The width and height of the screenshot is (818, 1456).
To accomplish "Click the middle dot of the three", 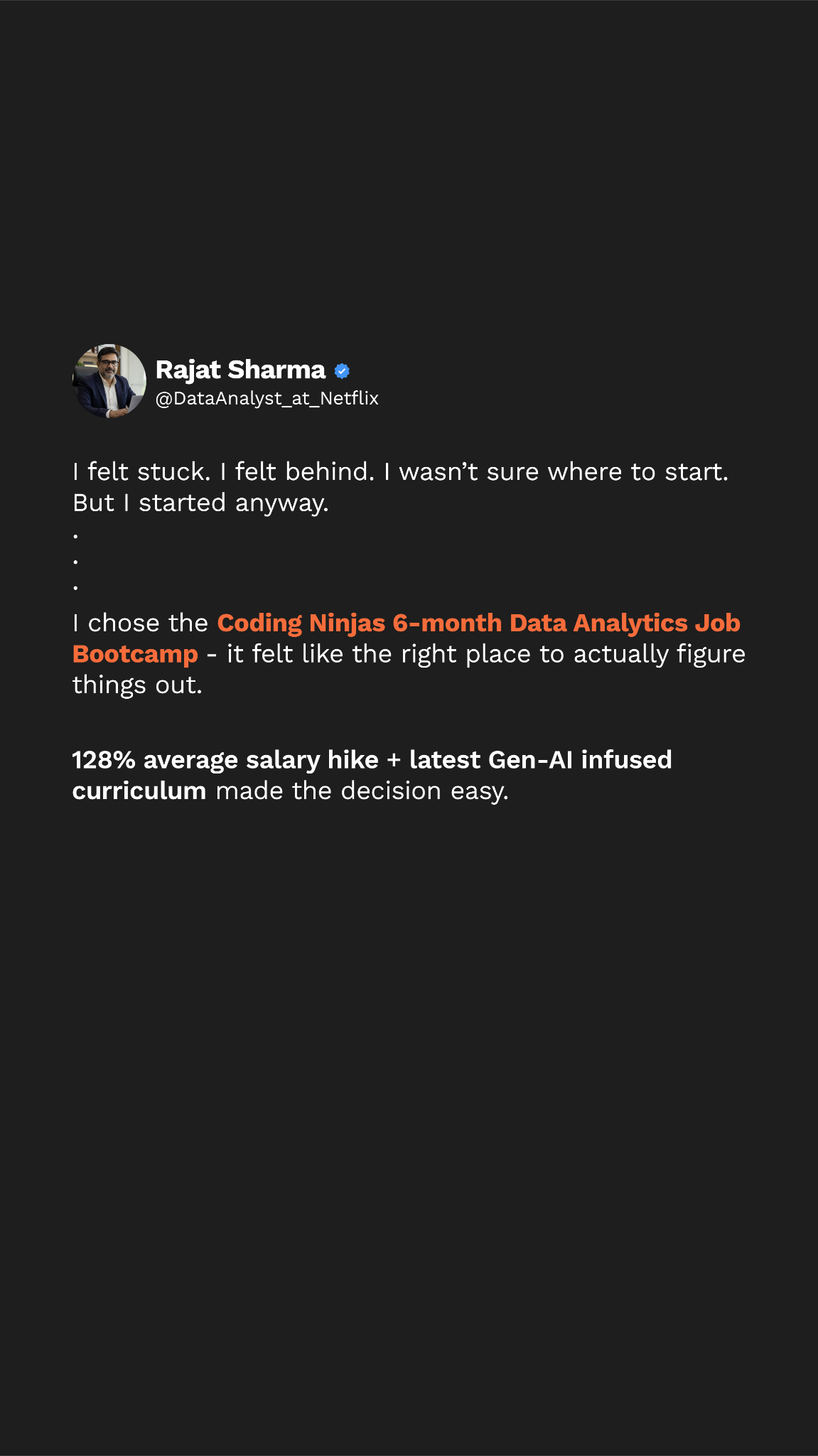I will [75, 562].
